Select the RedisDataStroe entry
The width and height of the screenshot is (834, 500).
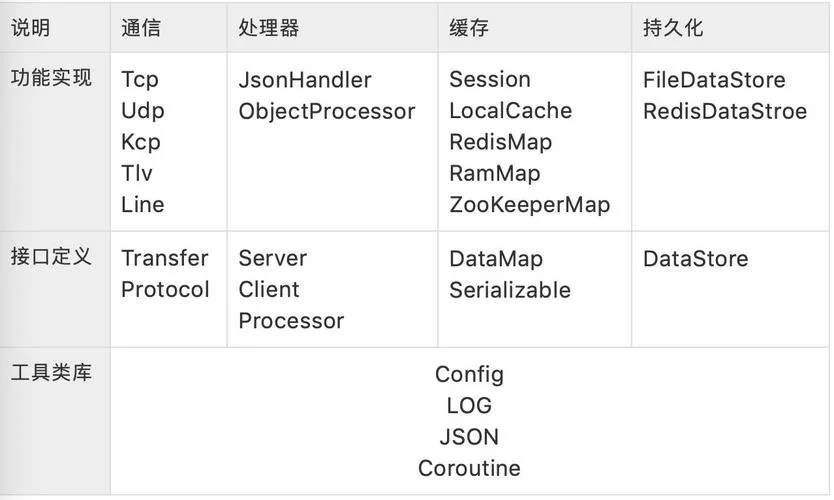pos(725,112)
